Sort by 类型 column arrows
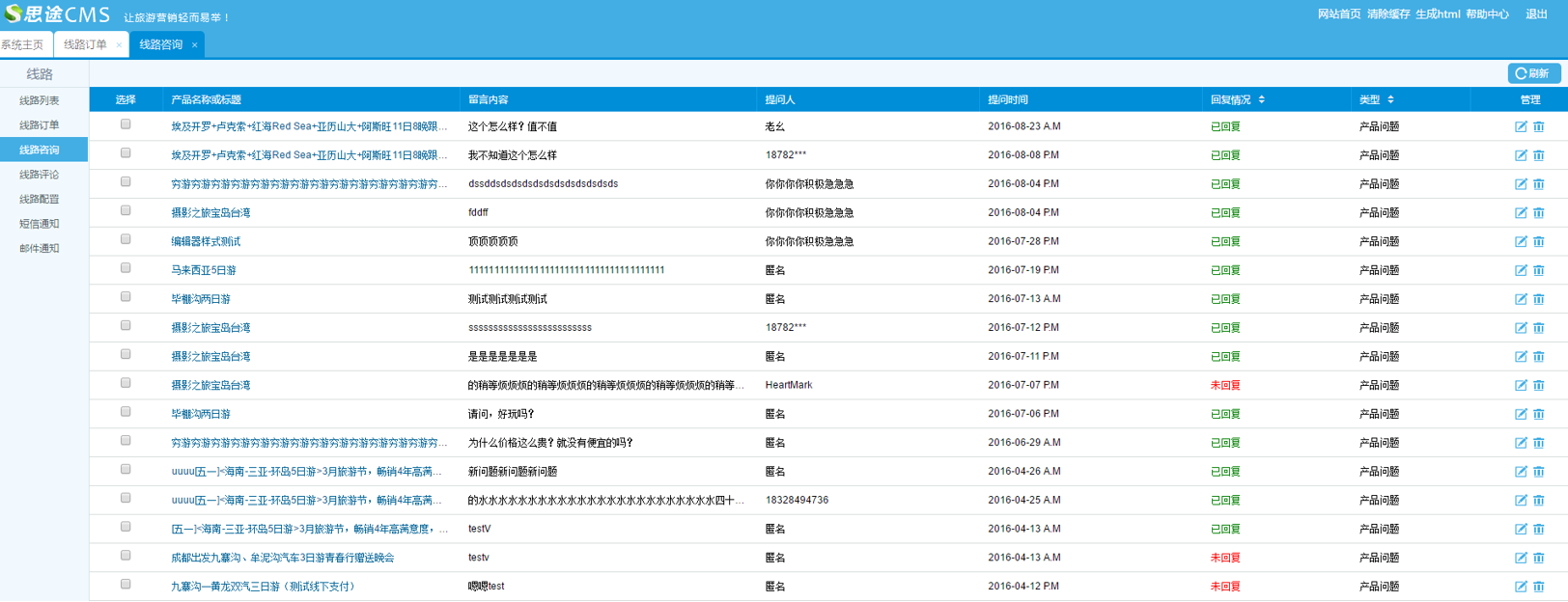Screen dimensions: 1568x602 [1390, 99]
